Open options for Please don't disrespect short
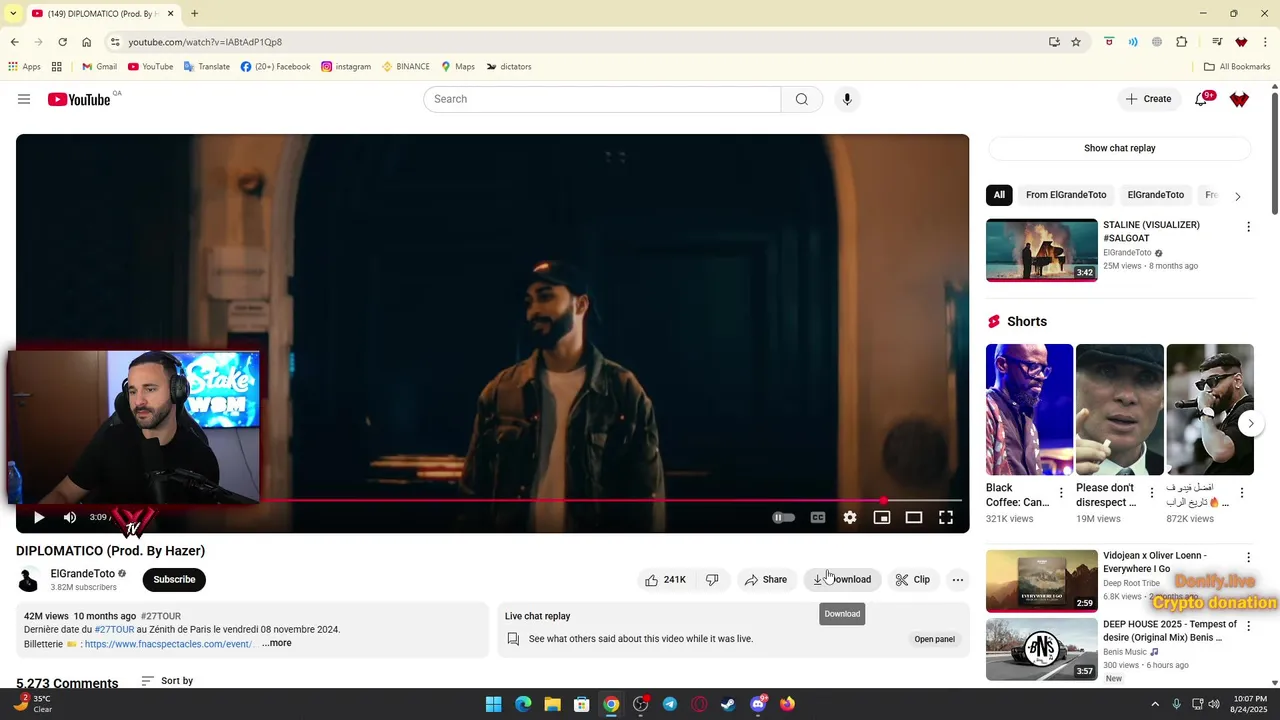Viewport: 1280px width, 720px height. (x=1151, y=493)
